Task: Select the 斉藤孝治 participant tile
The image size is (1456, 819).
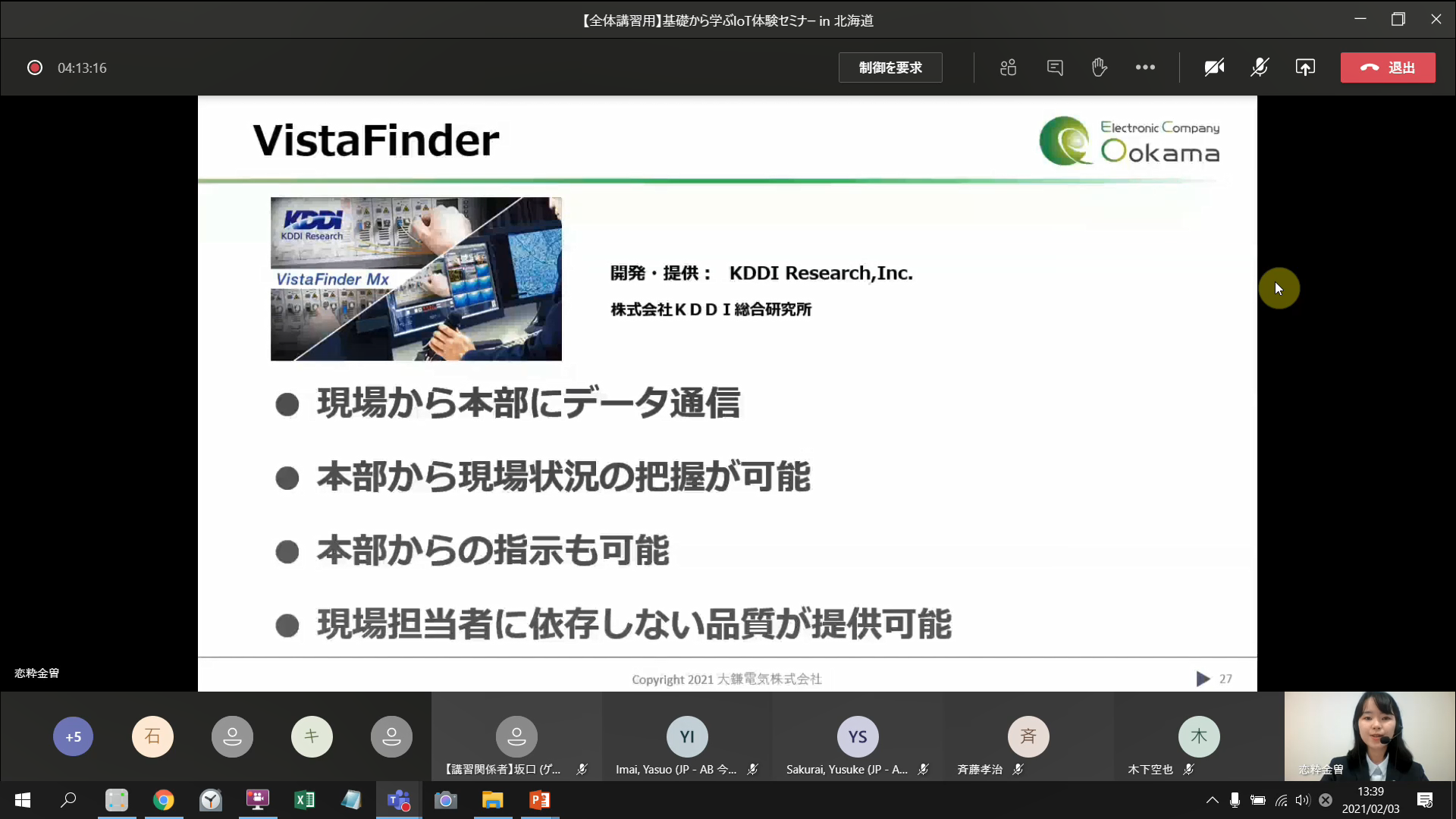Action: point(1028,736)
